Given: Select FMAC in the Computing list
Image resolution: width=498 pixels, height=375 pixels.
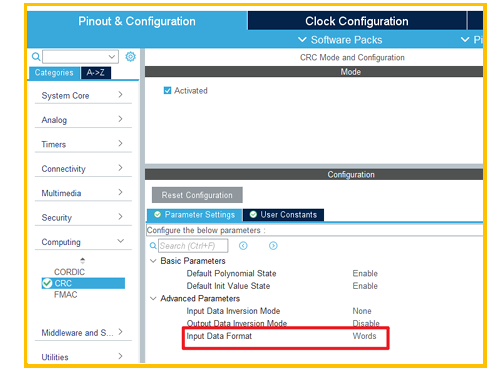Looking at the screenshot, I should pos(66,295).
